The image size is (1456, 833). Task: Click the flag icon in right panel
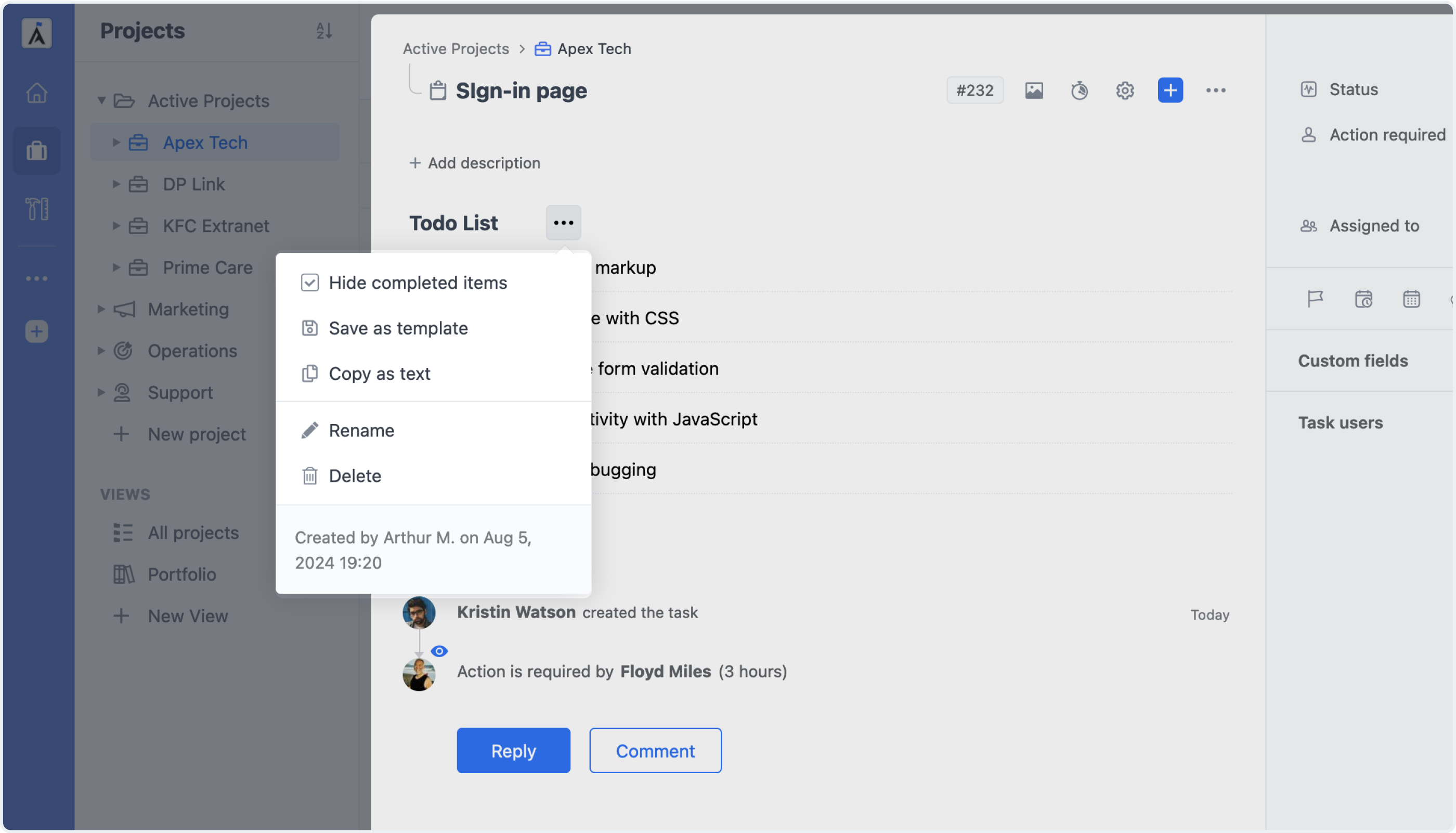[1315, 299]
